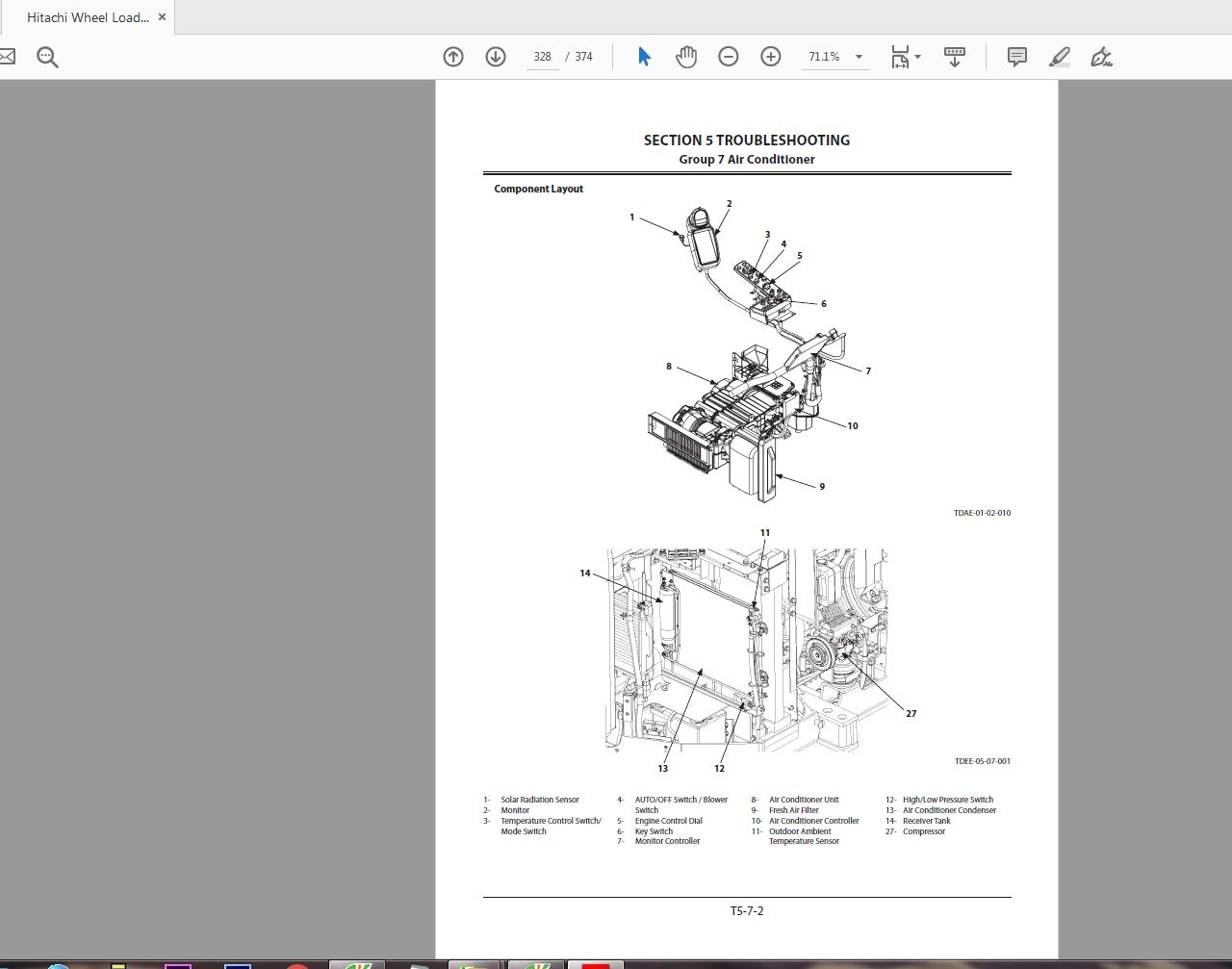
Task: Activate the selection arrow tool
Action: tap(644, 57)
